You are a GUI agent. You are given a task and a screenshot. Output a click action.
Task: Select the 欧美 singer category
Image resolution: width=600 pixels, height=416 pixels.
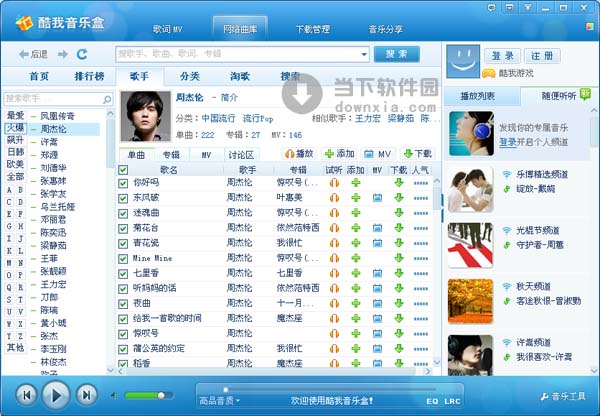click(x=15, y=164)
